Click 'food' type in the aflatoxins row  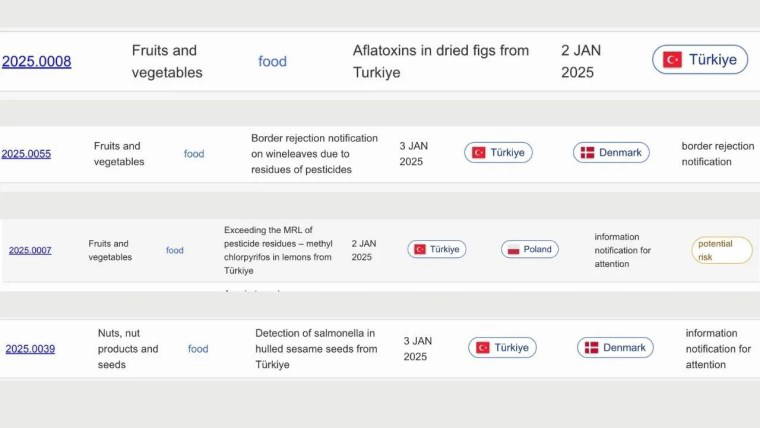(272, 61)
